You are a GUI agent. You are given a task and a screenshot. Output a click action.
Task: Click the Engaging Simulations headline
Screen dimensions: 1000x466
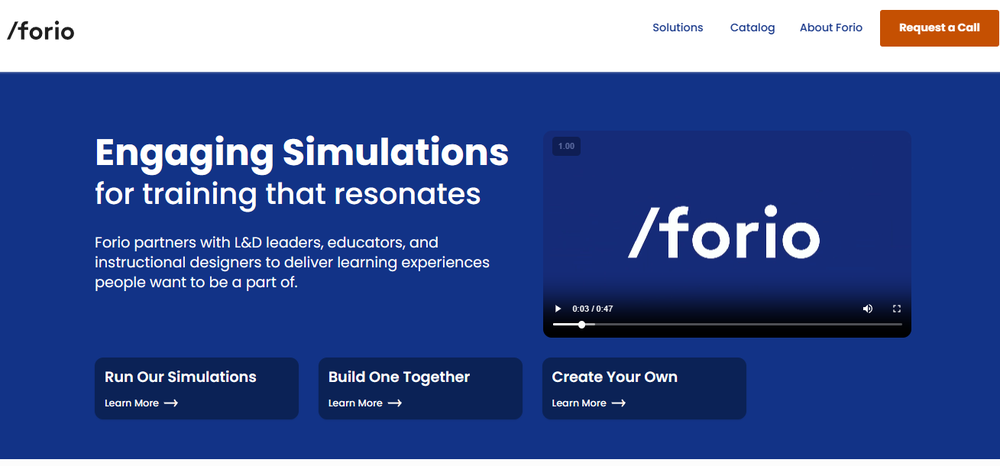tap(302, 152)
